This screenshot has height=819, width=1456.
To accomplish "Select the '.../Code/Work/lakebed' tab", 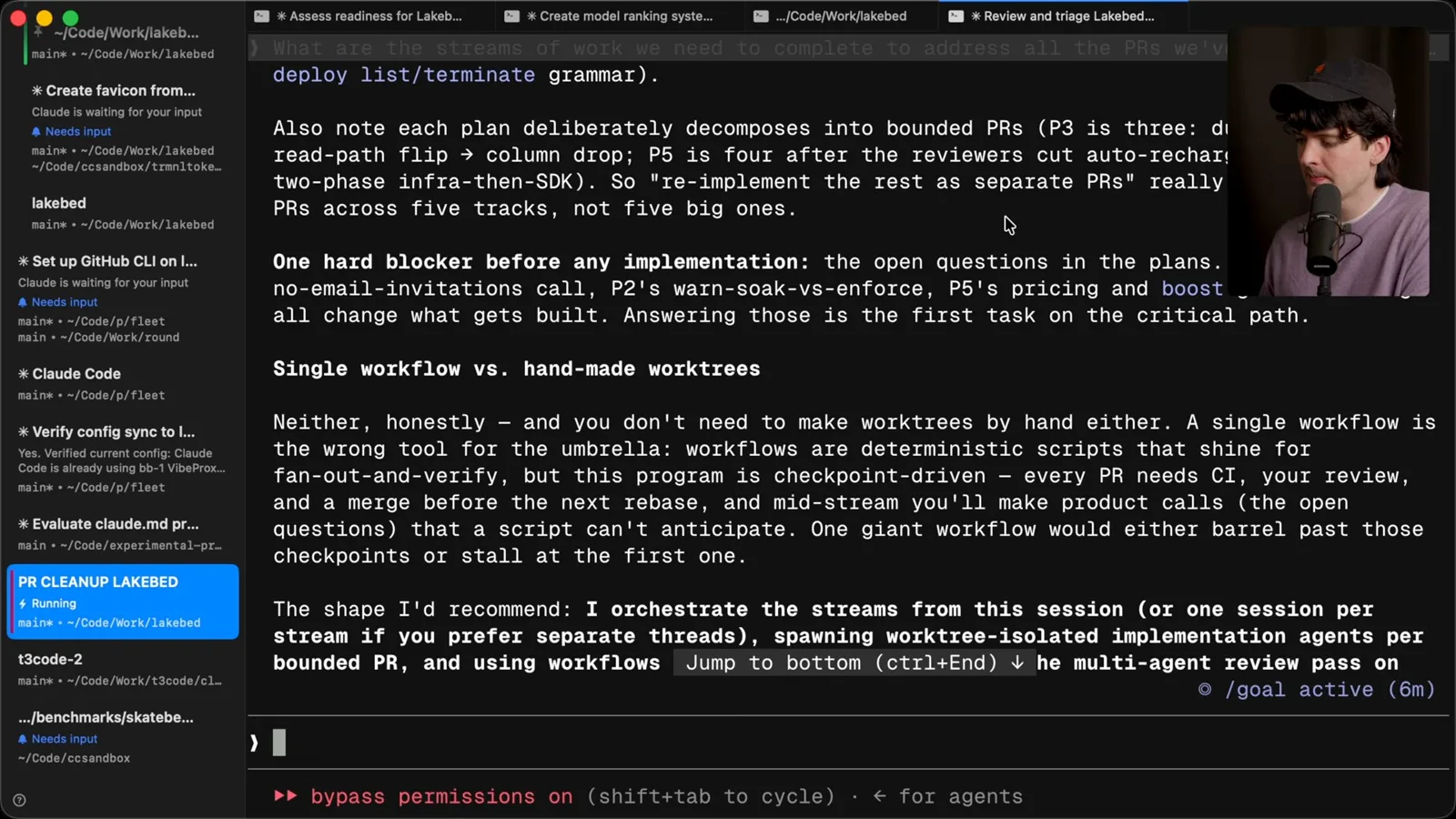I will pos(841,15).
